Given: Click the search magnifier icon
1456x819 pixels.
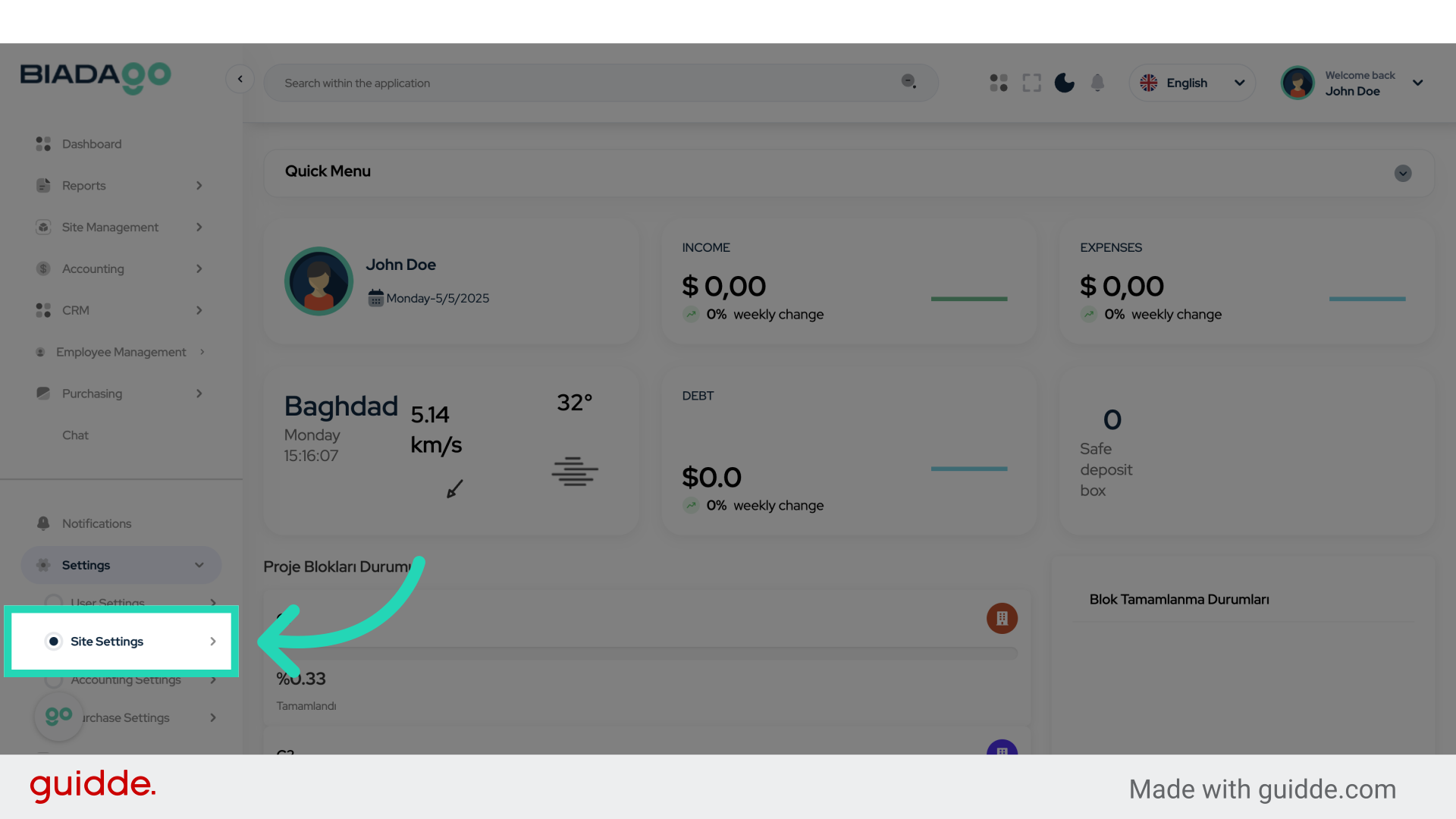Looking at the screenshot, I should [x=908, y=82].
